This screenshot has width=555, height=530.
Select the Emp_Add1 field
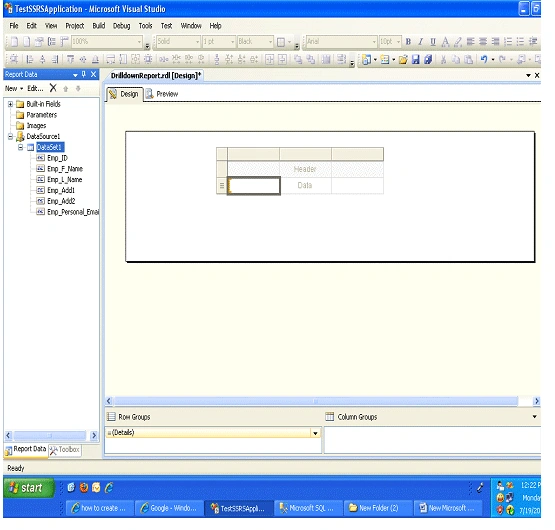[x=61, y=190]
